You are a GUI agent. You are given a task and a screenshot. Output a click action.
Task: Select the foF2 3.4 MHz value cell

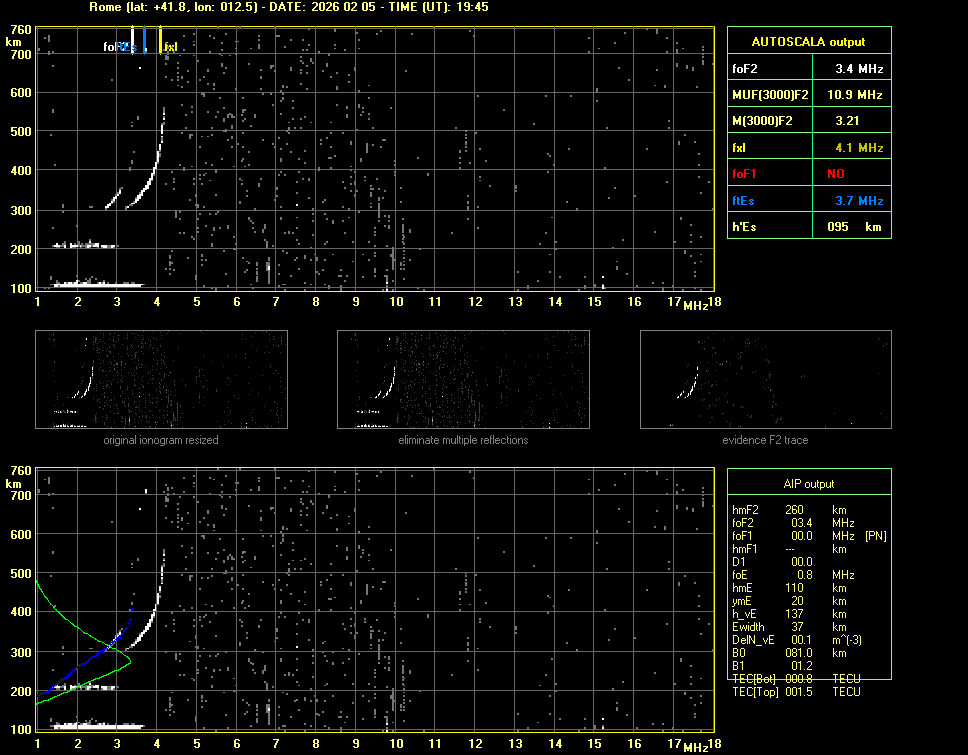point(859,69)
